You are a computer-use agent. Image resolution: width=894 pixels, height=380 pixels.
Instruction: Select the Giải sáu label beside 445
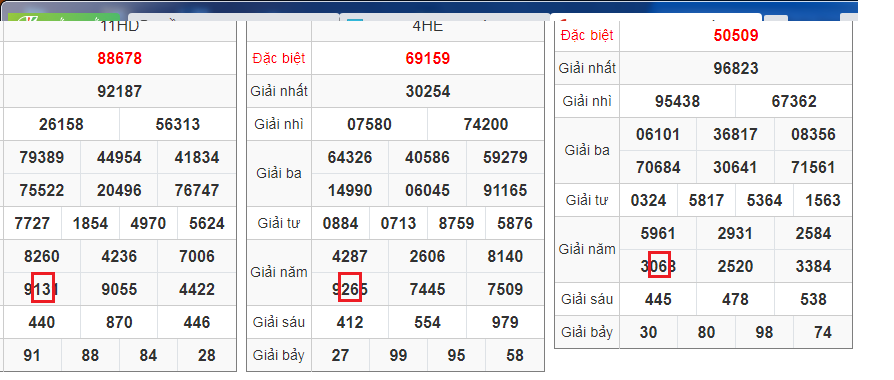pos(587,300)
